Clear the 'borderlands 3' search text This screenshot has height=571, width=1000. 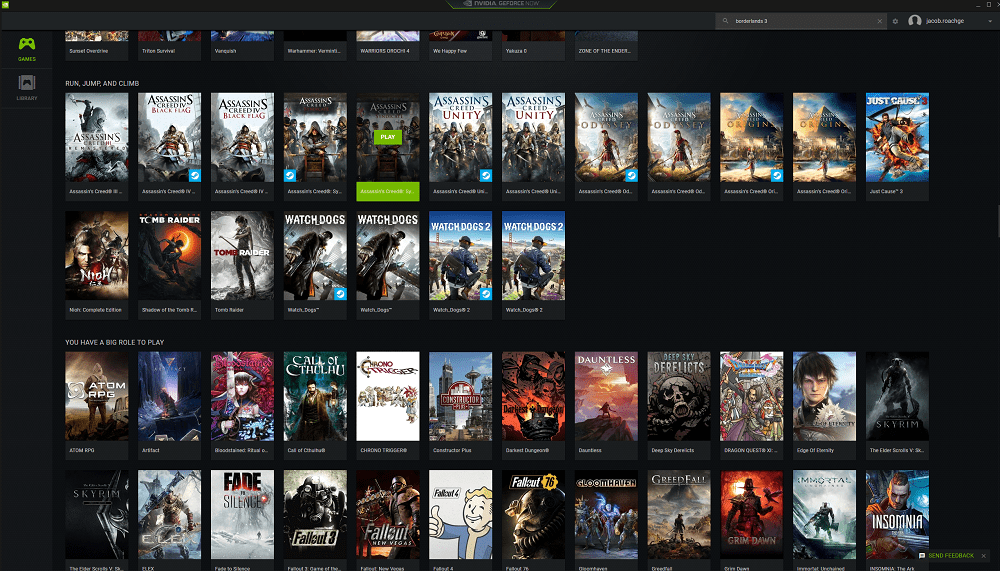(879, 21)
